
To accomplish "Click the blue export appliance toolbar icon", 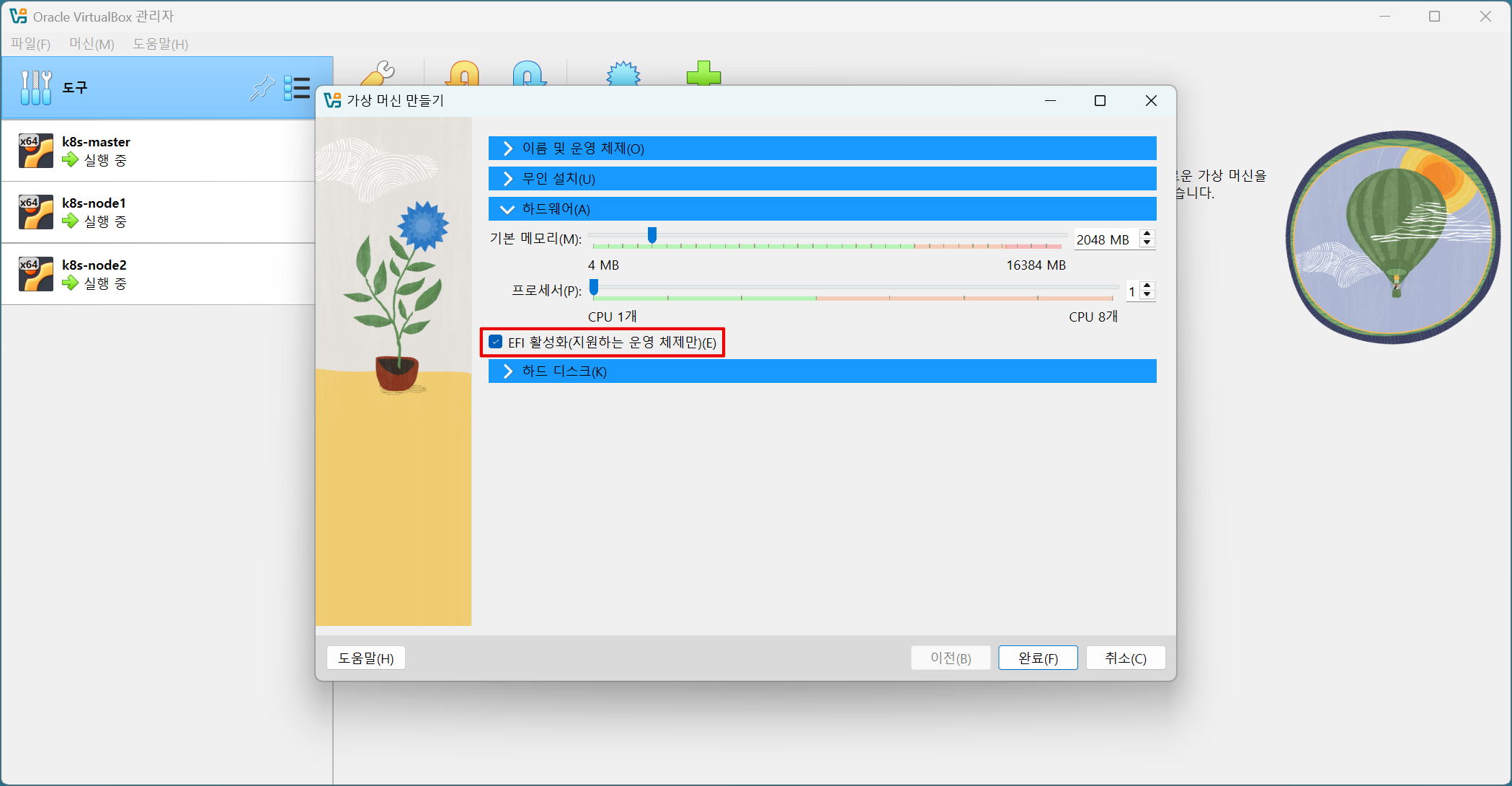I will click(529, 73).
